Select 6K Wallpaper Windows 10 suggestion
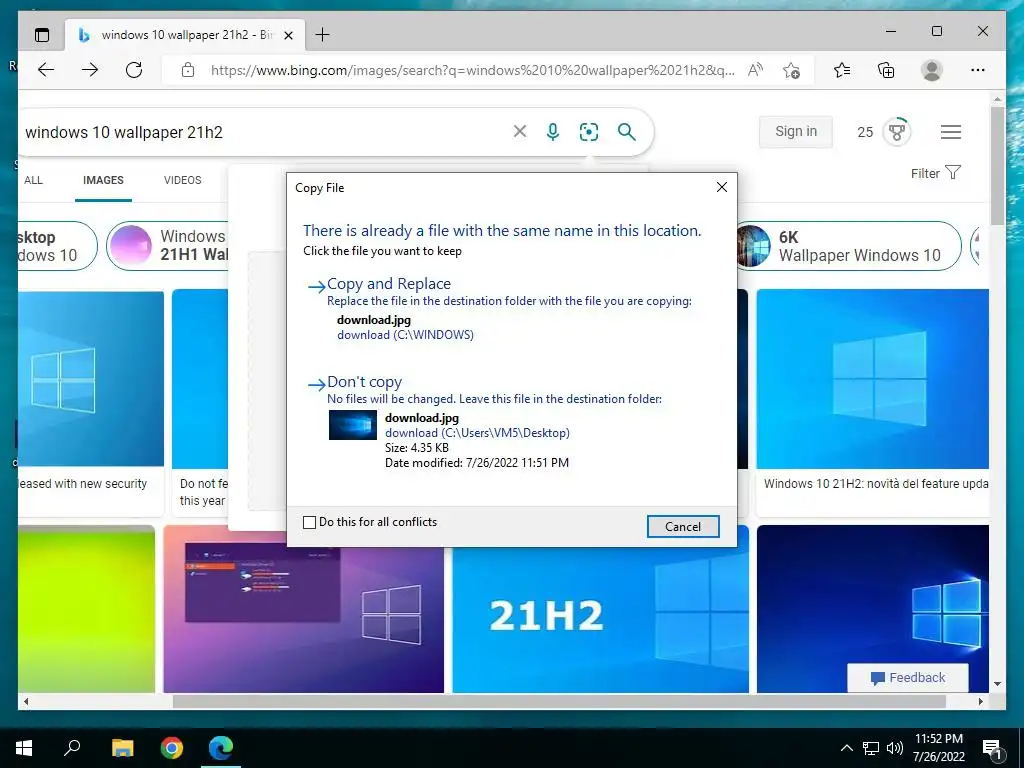1024x768 pixels. click(x=848, y=246)
